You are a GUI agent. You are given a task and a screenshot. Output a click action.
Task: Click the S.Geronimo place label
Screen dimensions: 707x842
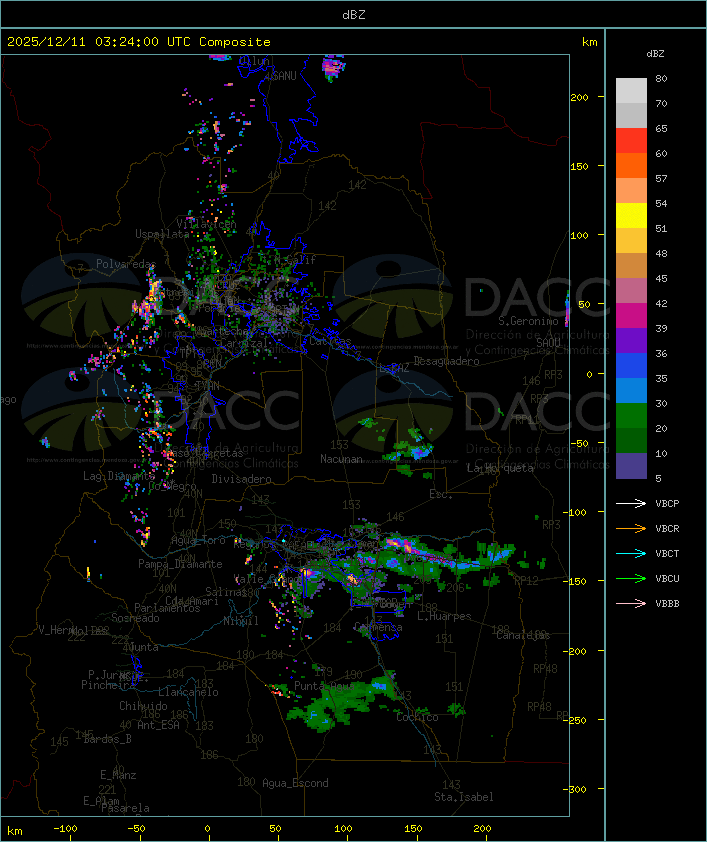pyautogui.click(x=528, y=321)
